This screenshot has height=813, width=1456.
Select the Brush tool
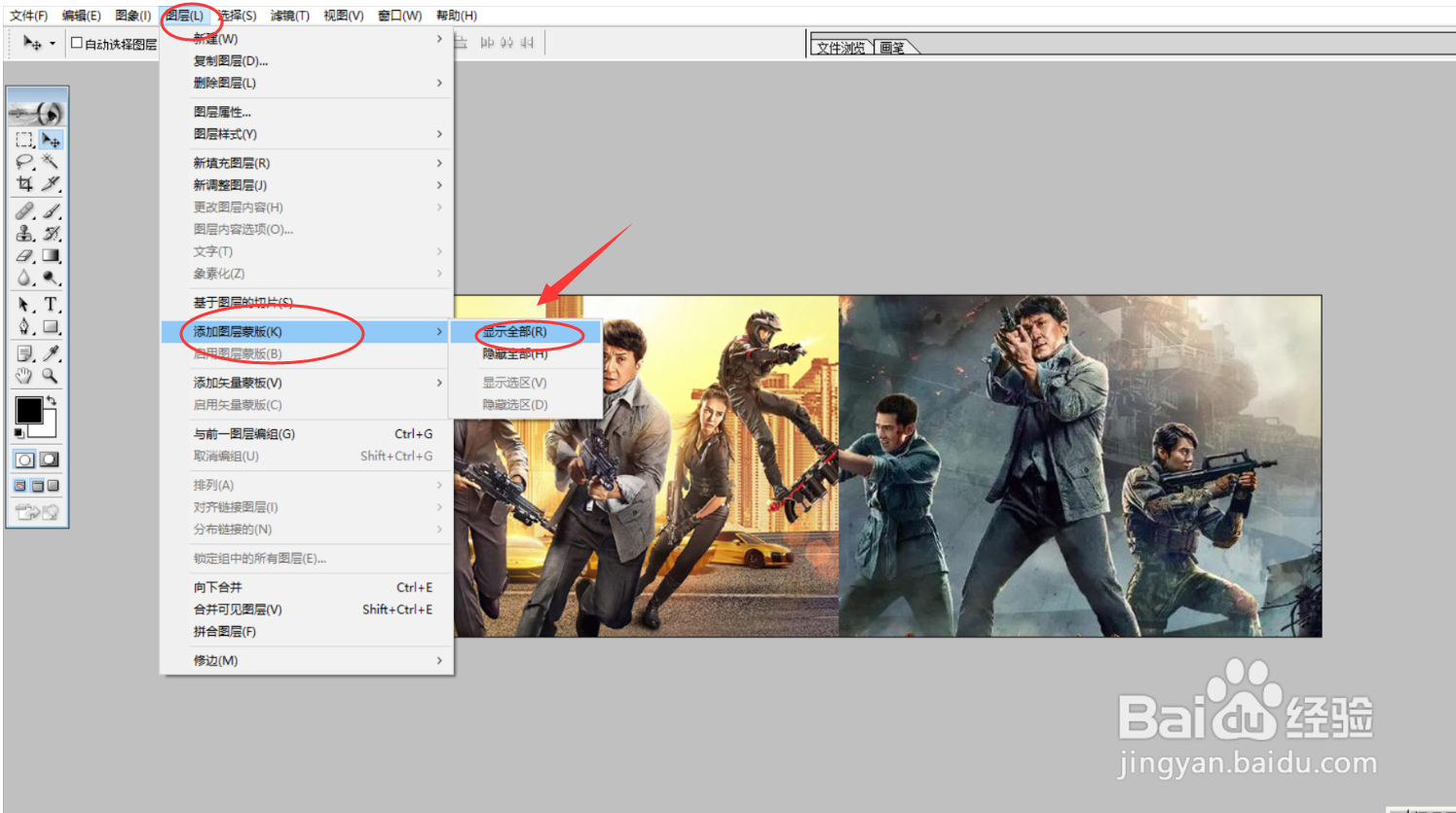pos(51,211)
